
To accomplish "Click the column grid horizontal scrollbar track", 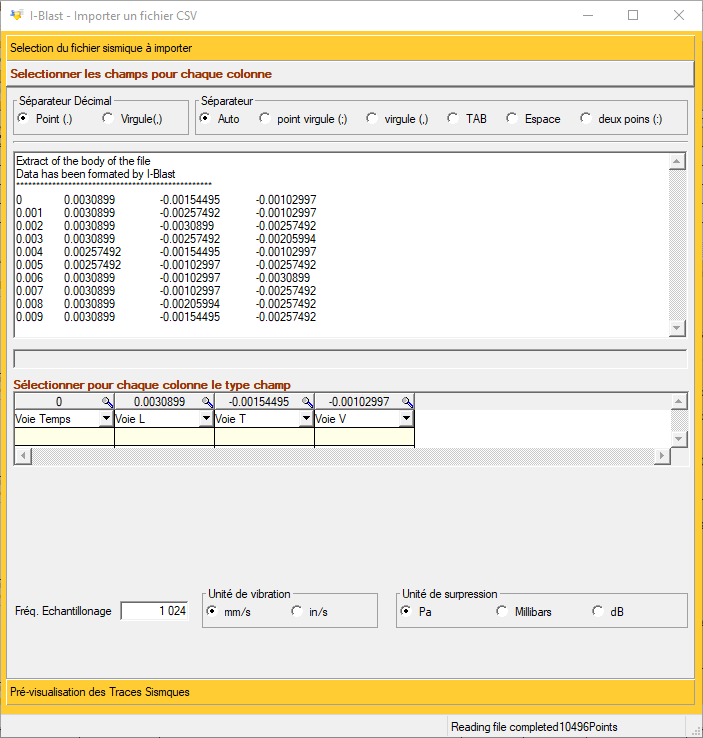I will pos(343,456).
